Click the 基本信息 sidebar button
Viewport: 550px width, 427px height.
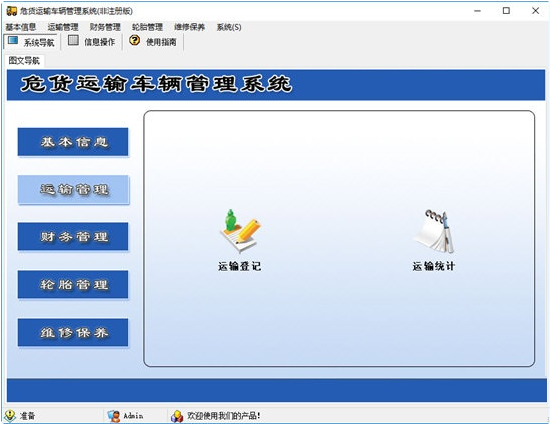coord(73,142)
